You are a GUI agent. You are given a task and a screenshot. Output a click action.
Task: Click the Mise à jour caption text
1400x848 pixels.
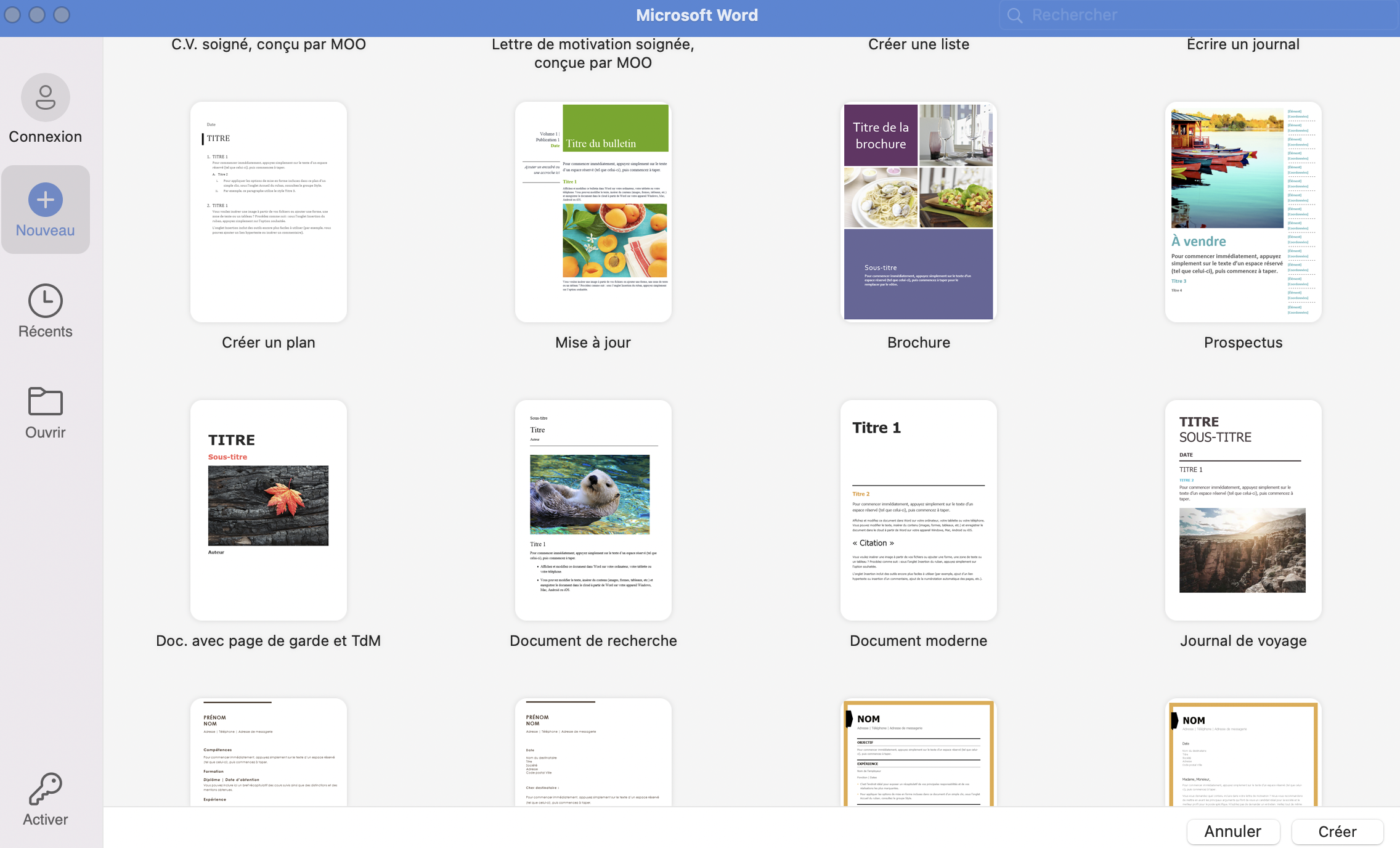coord(593,343)
